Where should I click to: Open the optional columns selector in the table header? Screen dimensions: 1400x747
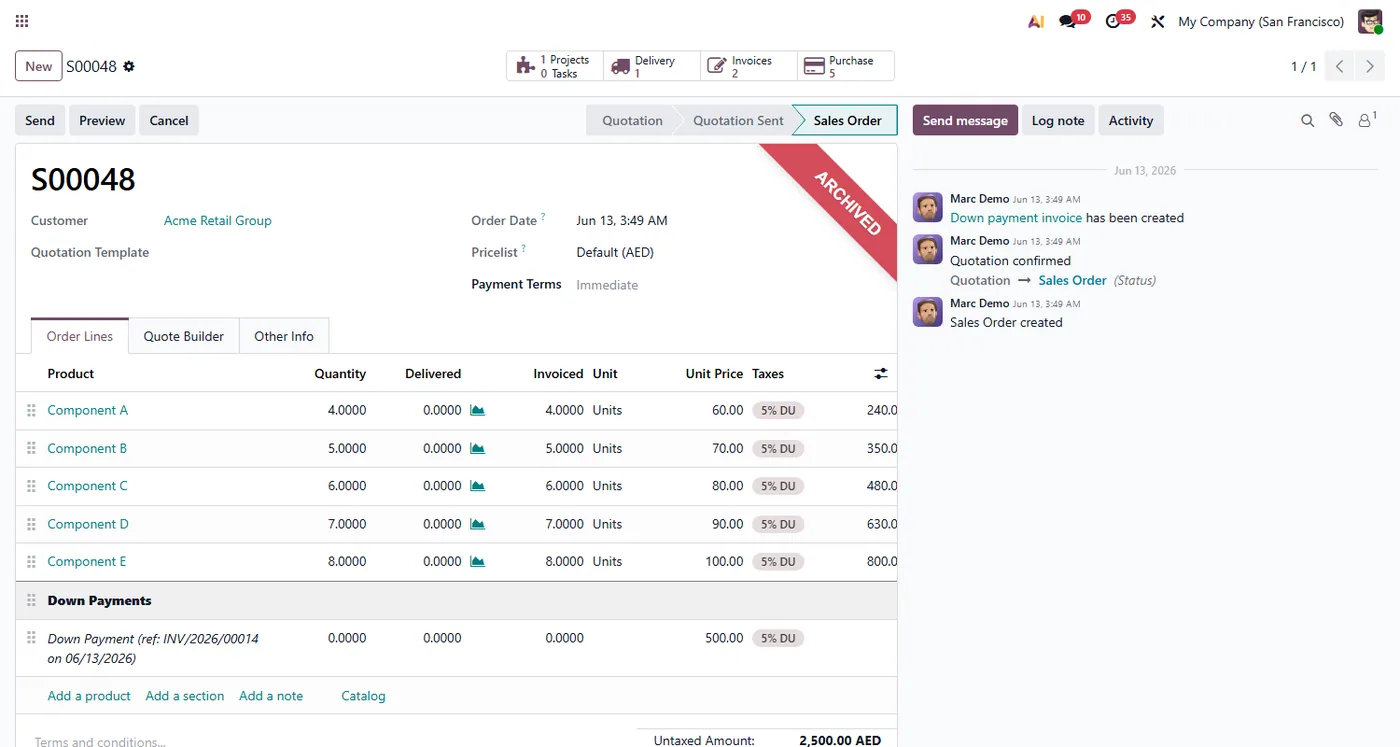881,374
